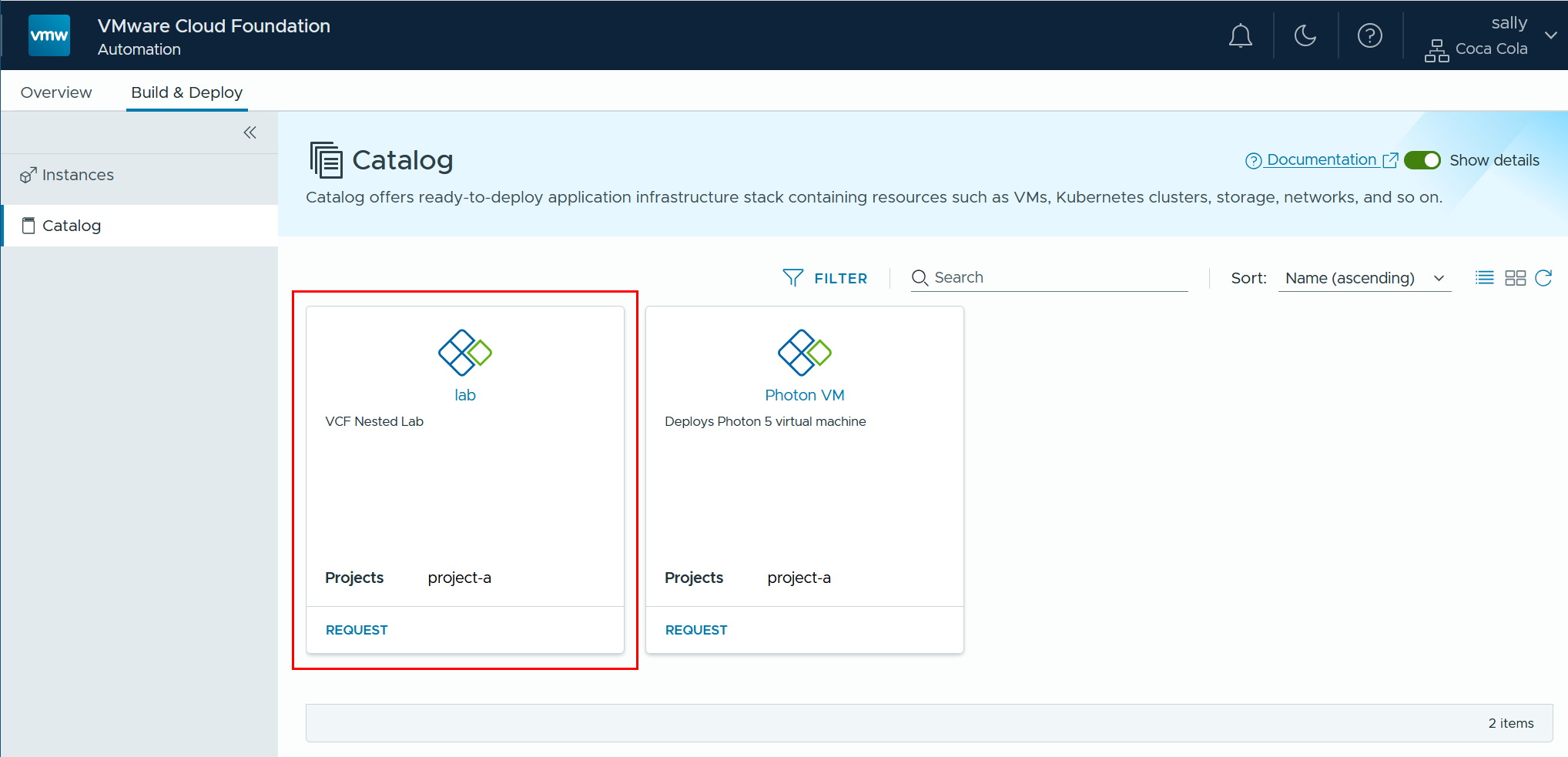Switch to dark theme moon icon
The image size is (1568, 757).
(1305, 35)
